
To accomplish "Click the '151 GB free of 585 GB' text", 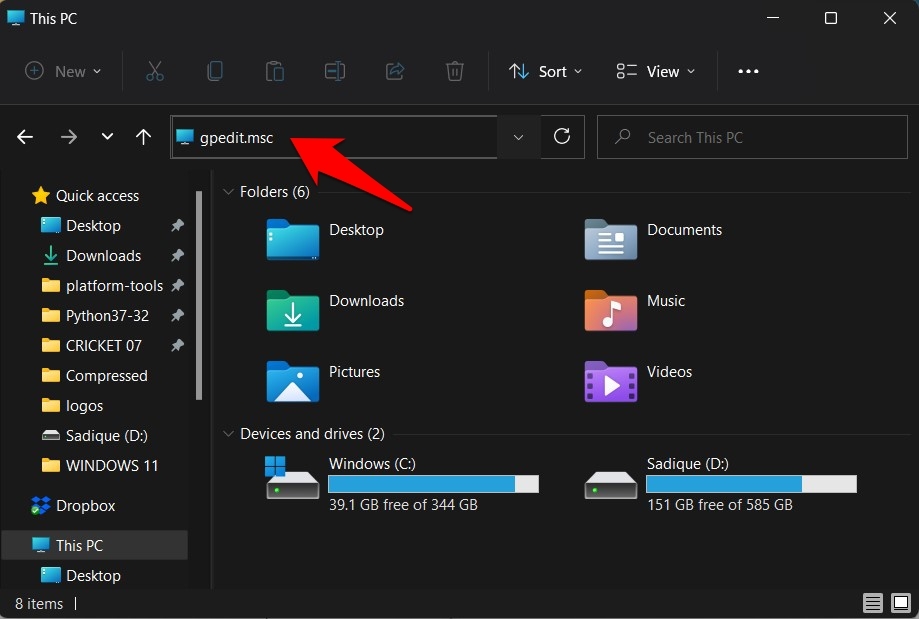I will (x=720, y=505).
